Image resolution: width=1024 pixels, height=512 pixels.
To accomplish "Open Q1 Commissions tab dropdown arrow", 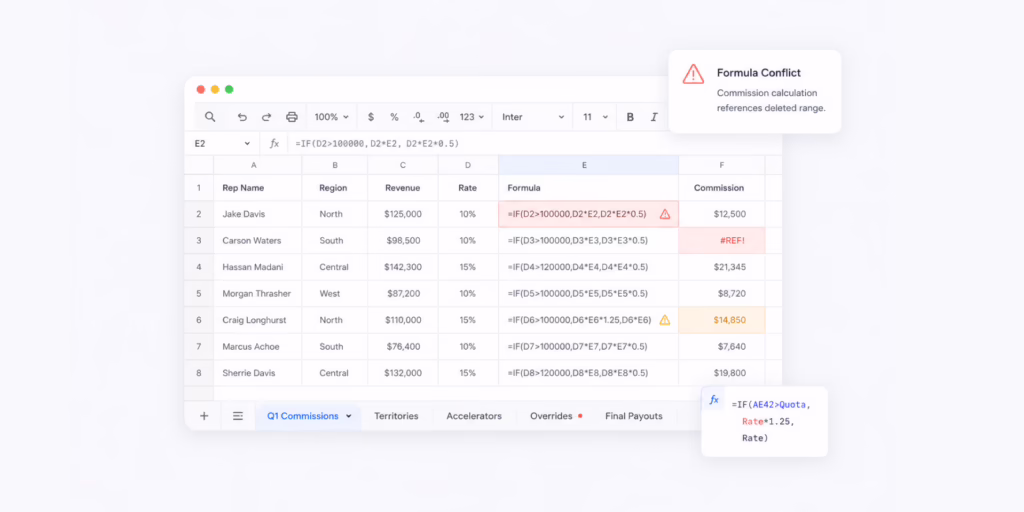I will pos(349,416).
